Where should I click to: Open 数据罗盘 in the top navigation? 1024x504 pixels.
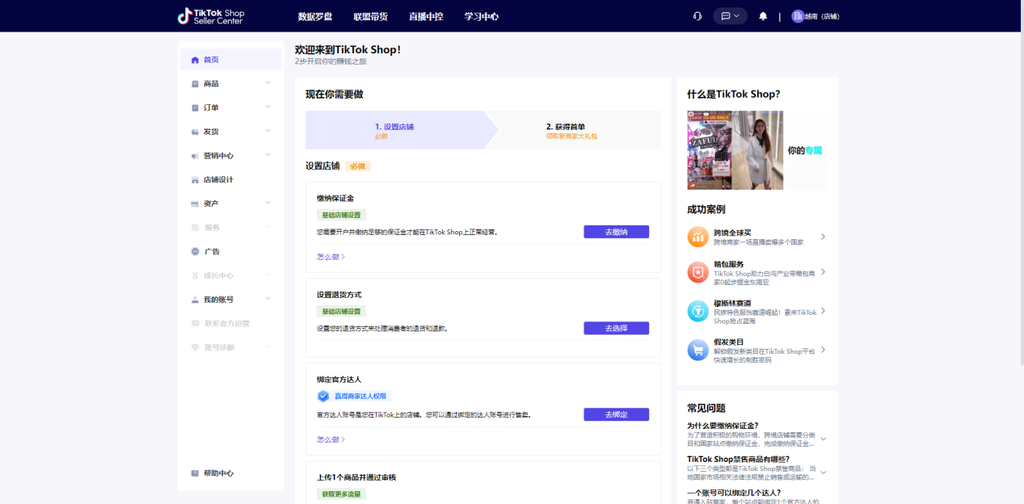315,16
